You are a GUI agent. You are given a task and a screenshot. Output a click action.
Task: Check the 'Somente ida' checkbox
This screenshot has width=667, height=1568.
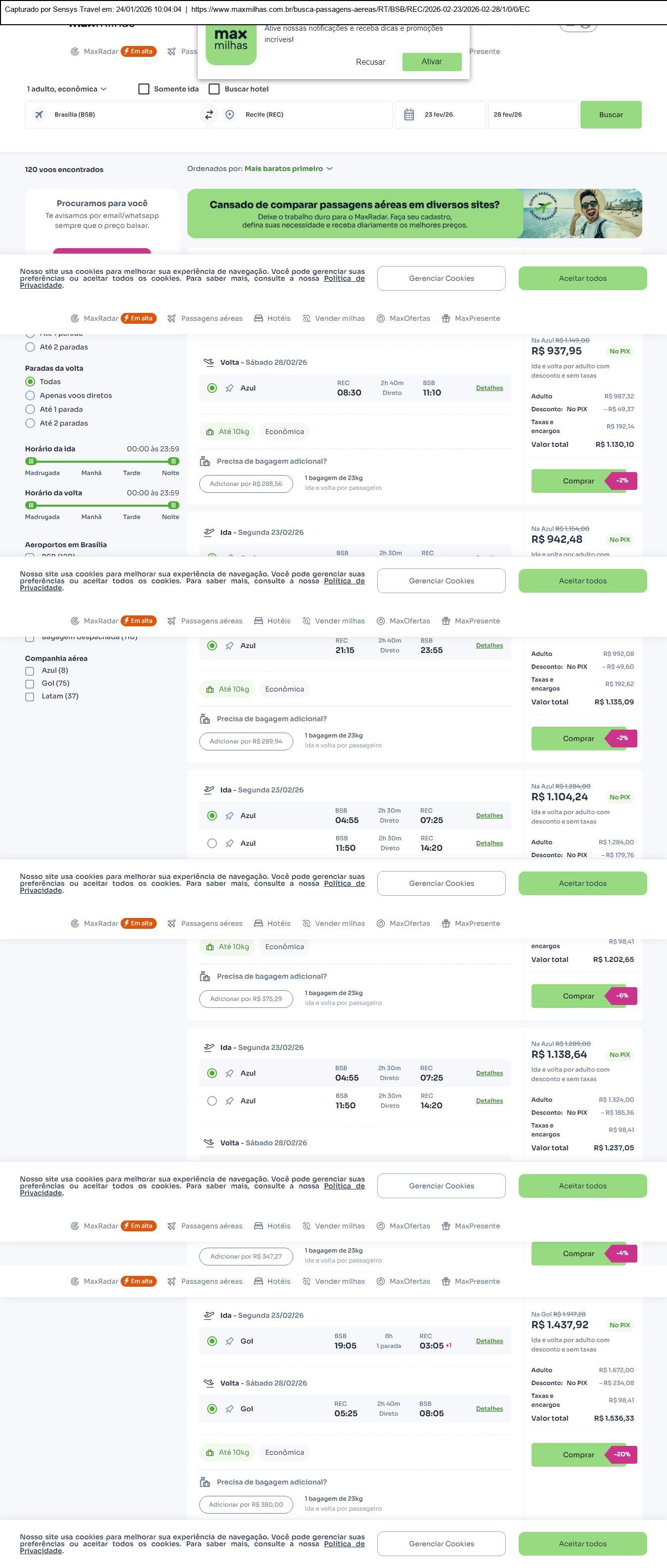tap(144, 89)
